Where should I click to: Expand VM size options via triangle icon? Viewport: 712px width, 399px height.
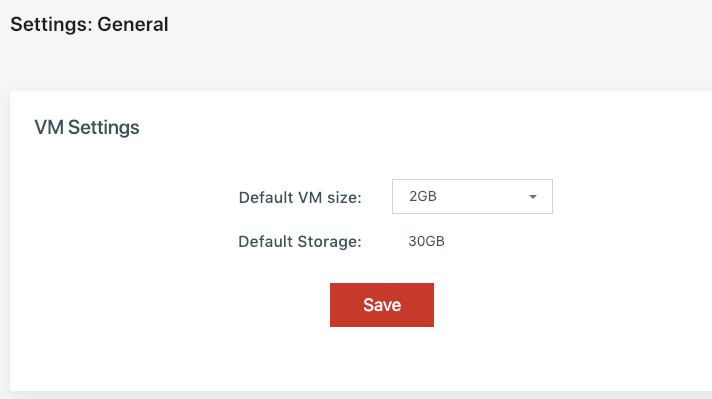pyautogui.click(x=533, y=197)
